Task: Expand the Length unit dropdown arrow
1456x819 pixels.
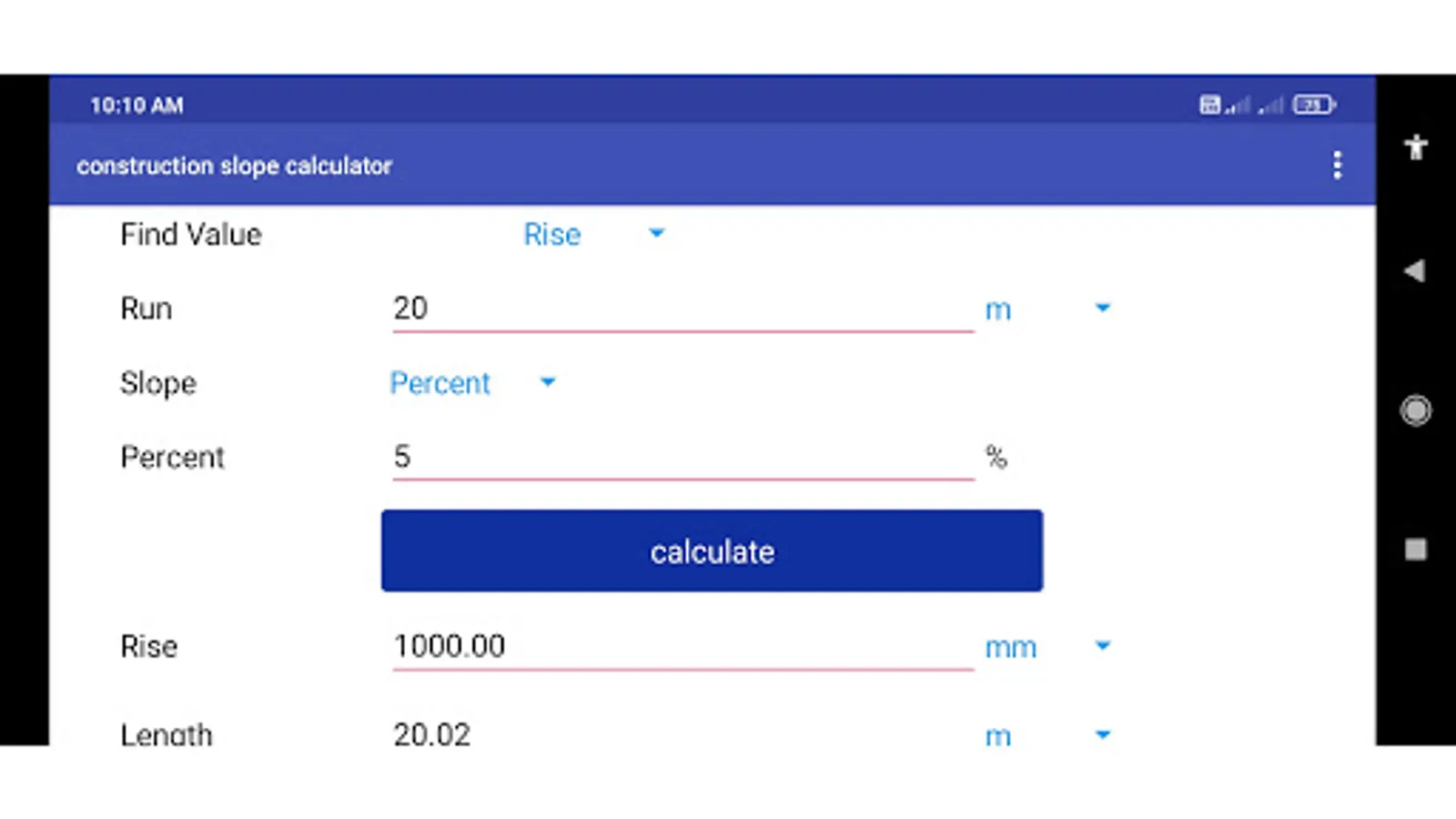Action: click(1102, 734)
